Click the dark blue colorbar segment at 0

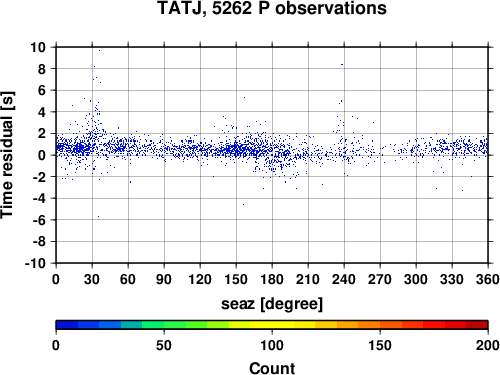click(67, 324)
